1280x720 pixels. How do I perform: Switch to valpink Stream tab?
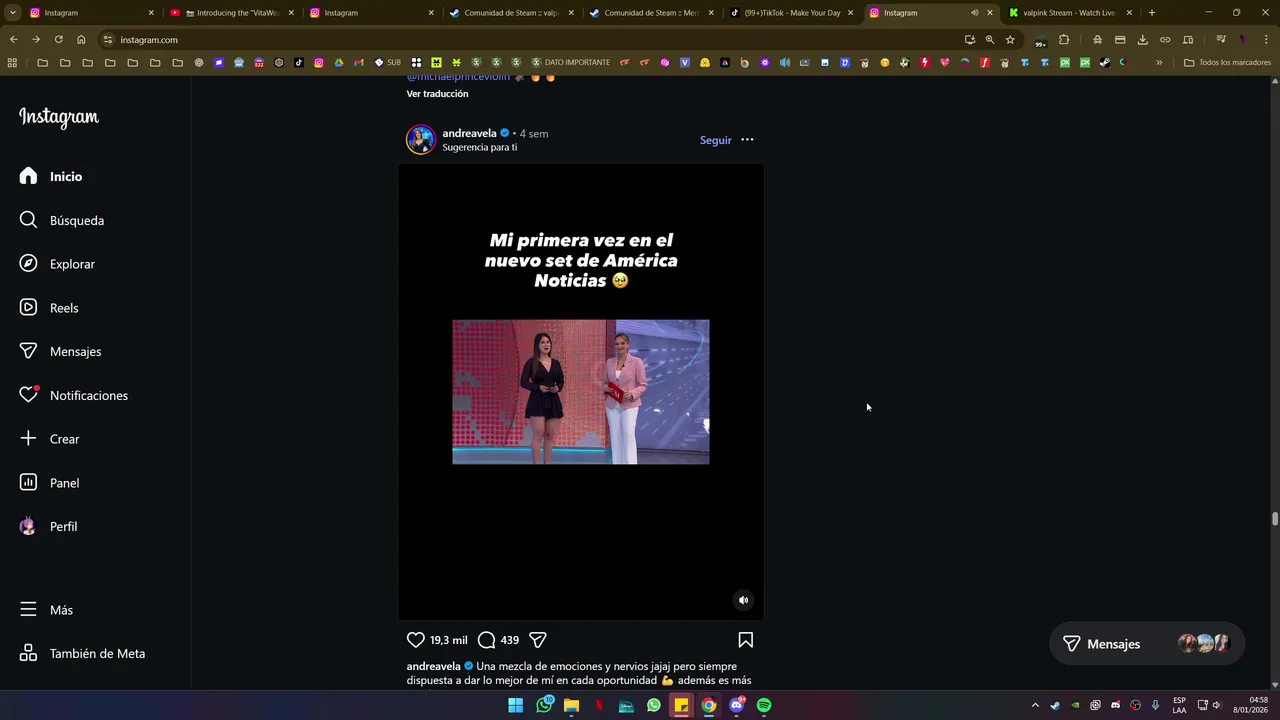tap(1070, 13)
